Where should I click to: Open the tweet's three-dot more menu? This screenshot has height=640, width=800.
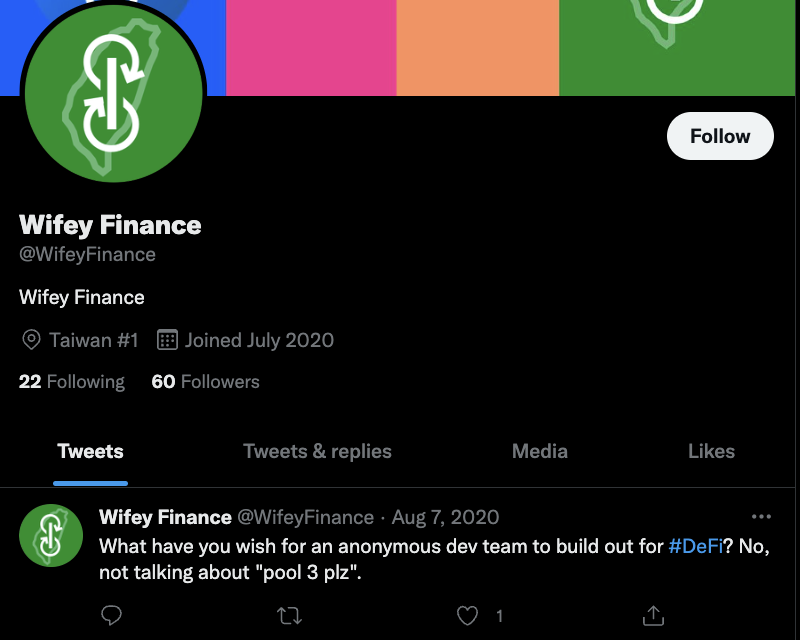tap(761, 517)
